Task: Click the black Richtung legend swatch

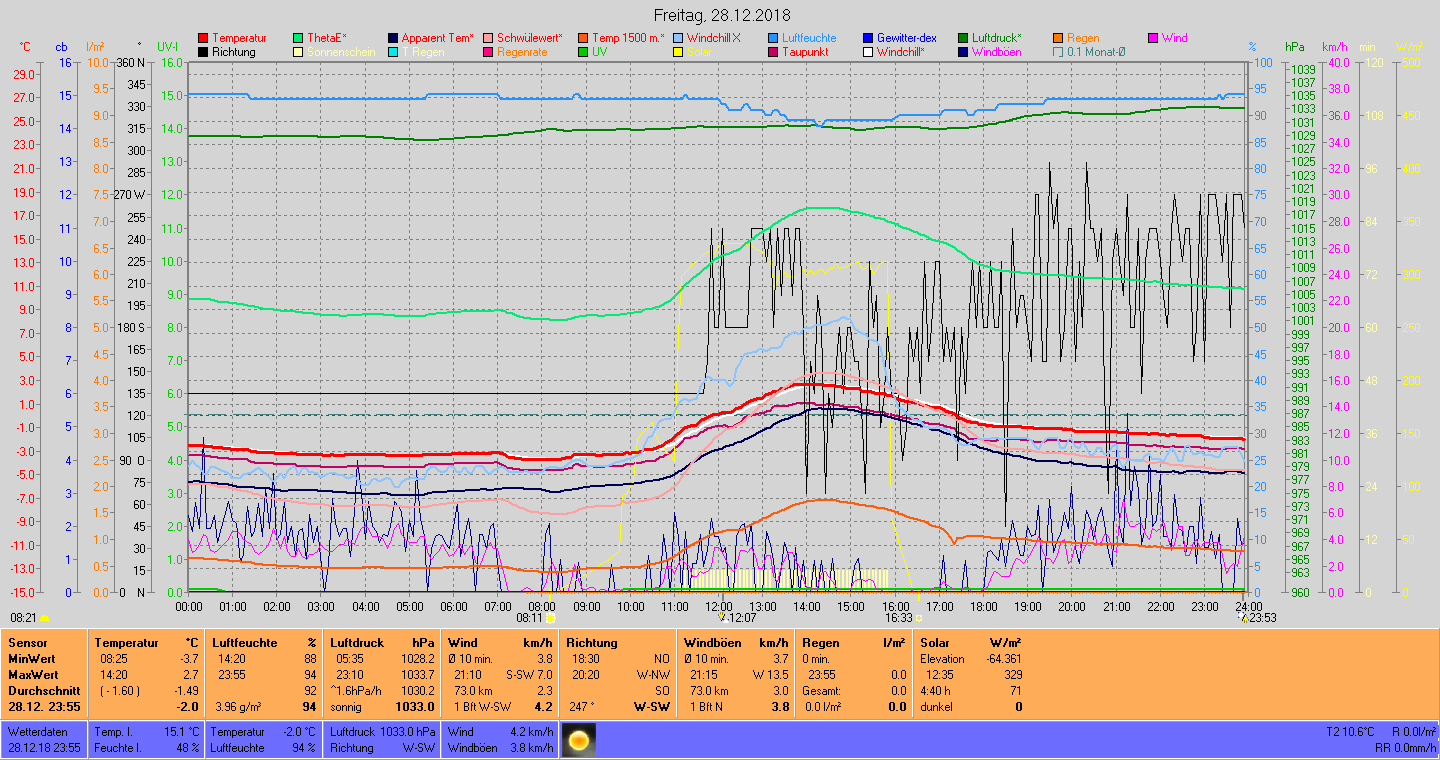Action: point(204,52)
